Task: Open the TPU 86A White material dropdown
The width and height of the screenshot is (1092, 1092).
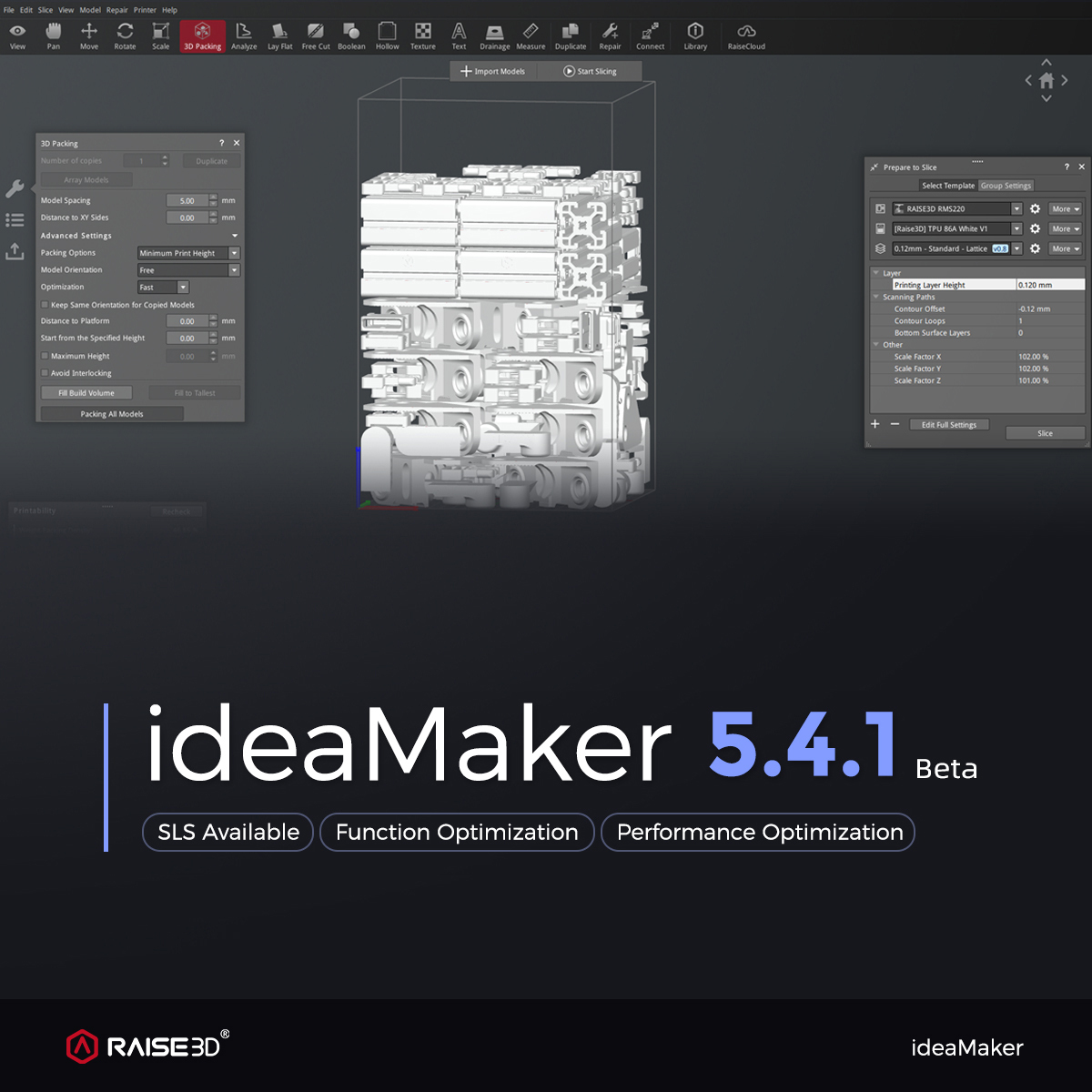Action: coord(957,229)
